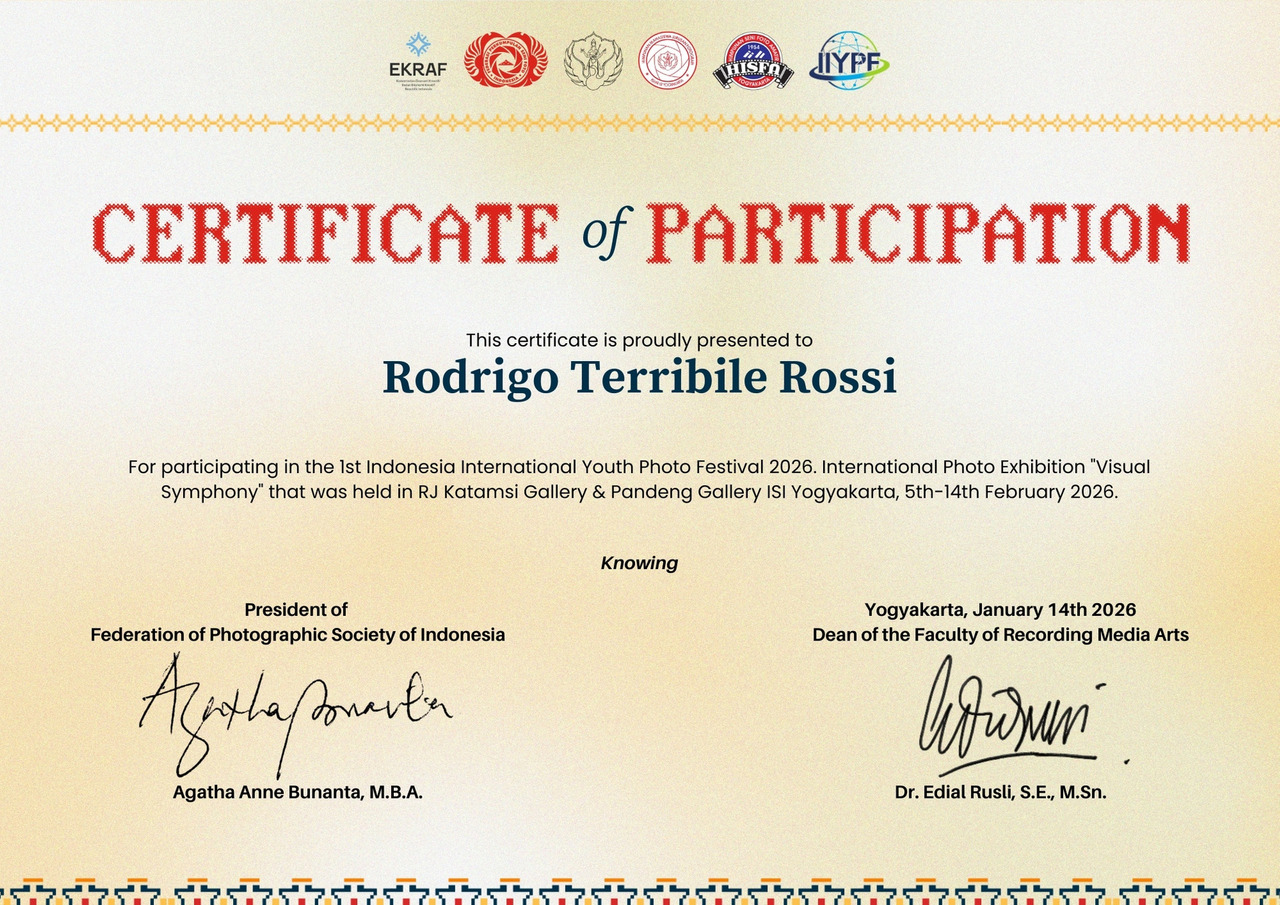Click the recipient name Rodrigo Terribile Rossi

pyautogui.click(x=639, y=377)
